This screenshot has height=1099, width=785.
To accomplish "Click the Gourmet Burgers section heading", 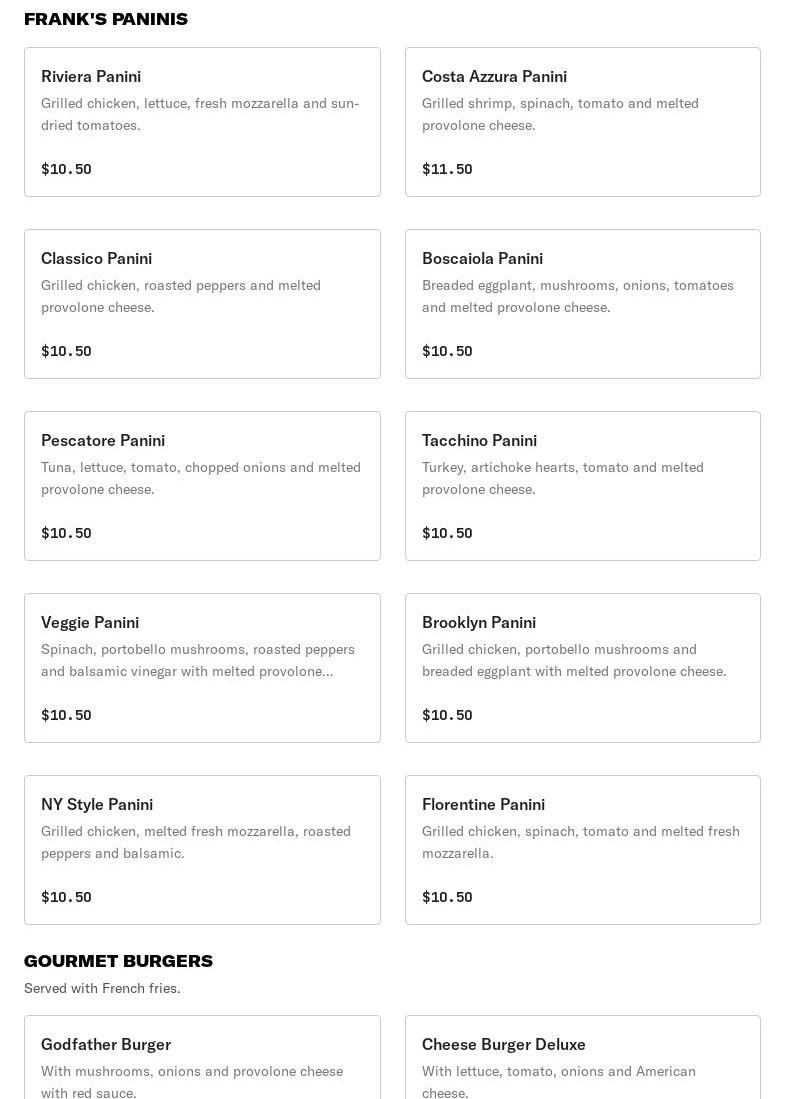I will pyautogui.click(x=118, y=961).
